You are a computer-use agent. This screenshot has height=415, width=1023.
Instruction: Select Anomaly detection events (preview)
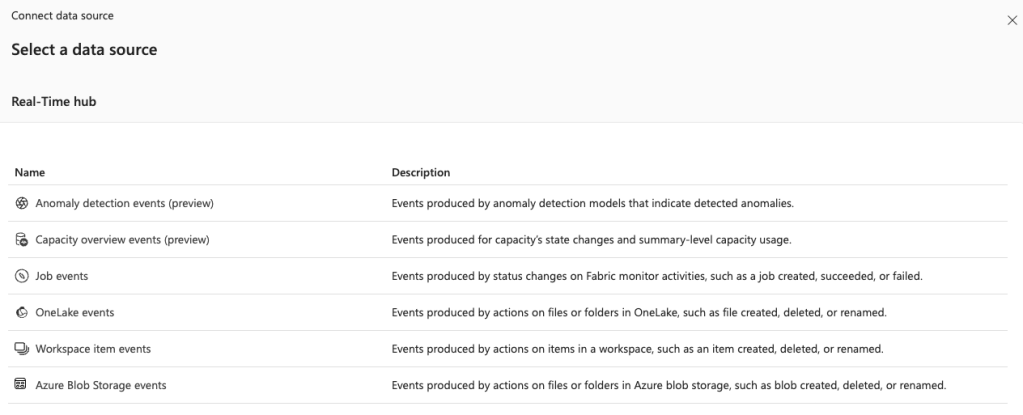(125, 203)
